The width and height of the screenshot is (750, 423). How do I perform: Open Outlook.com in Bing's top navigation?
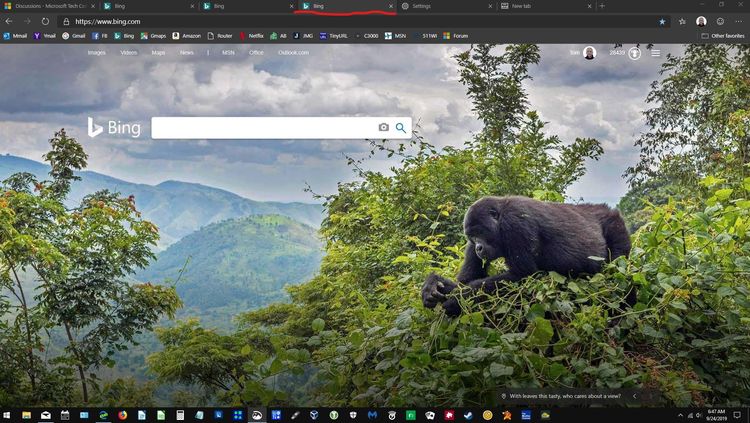[293, 53]
